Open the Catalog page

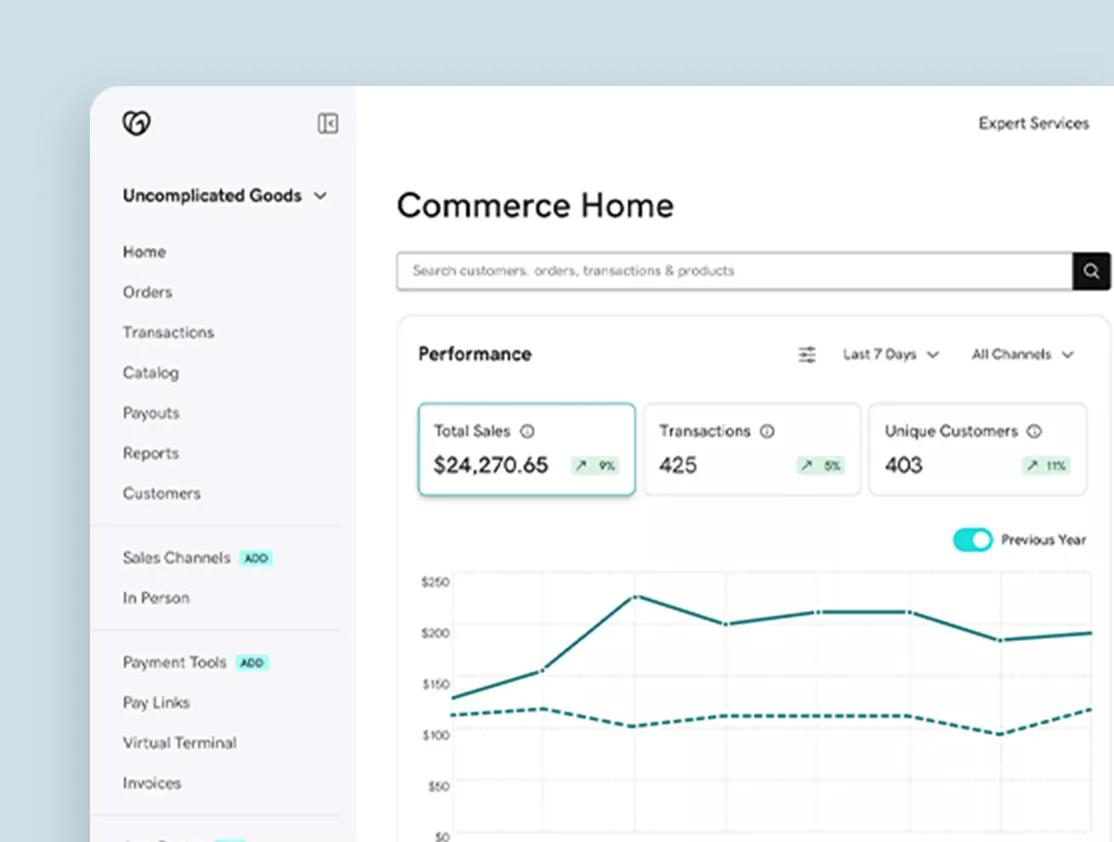150,372
